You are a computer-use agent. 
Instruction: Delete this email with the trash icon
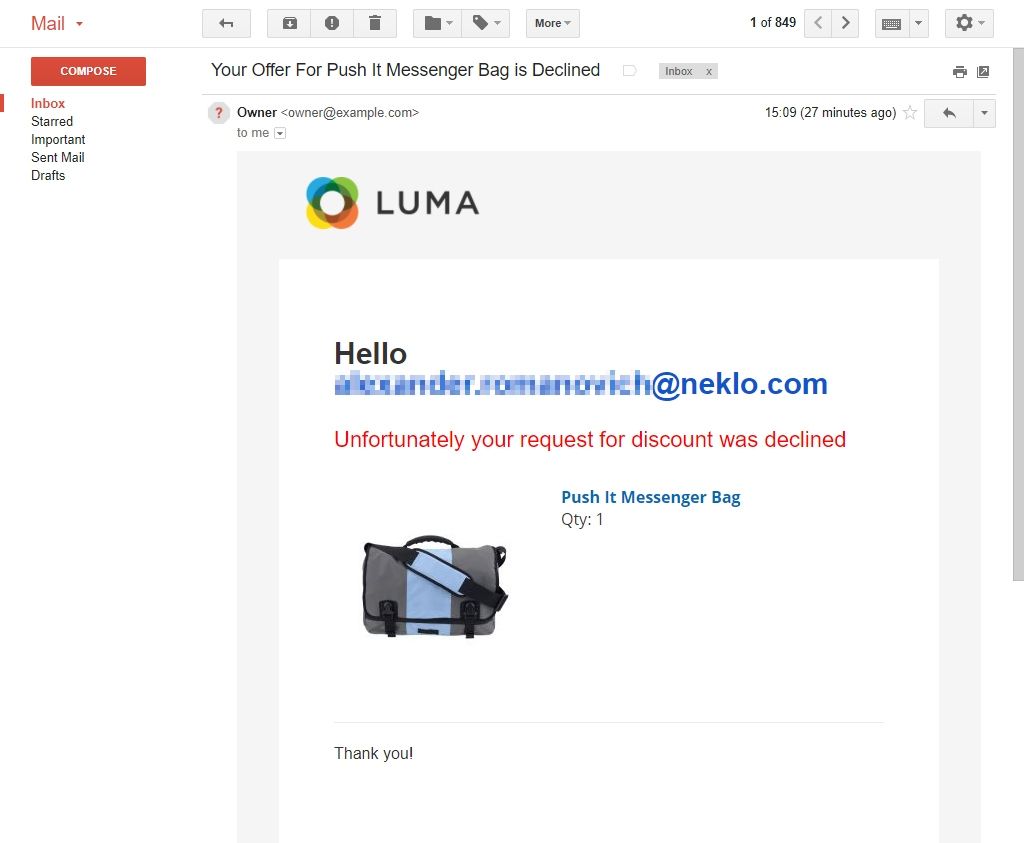pos(375,24)
